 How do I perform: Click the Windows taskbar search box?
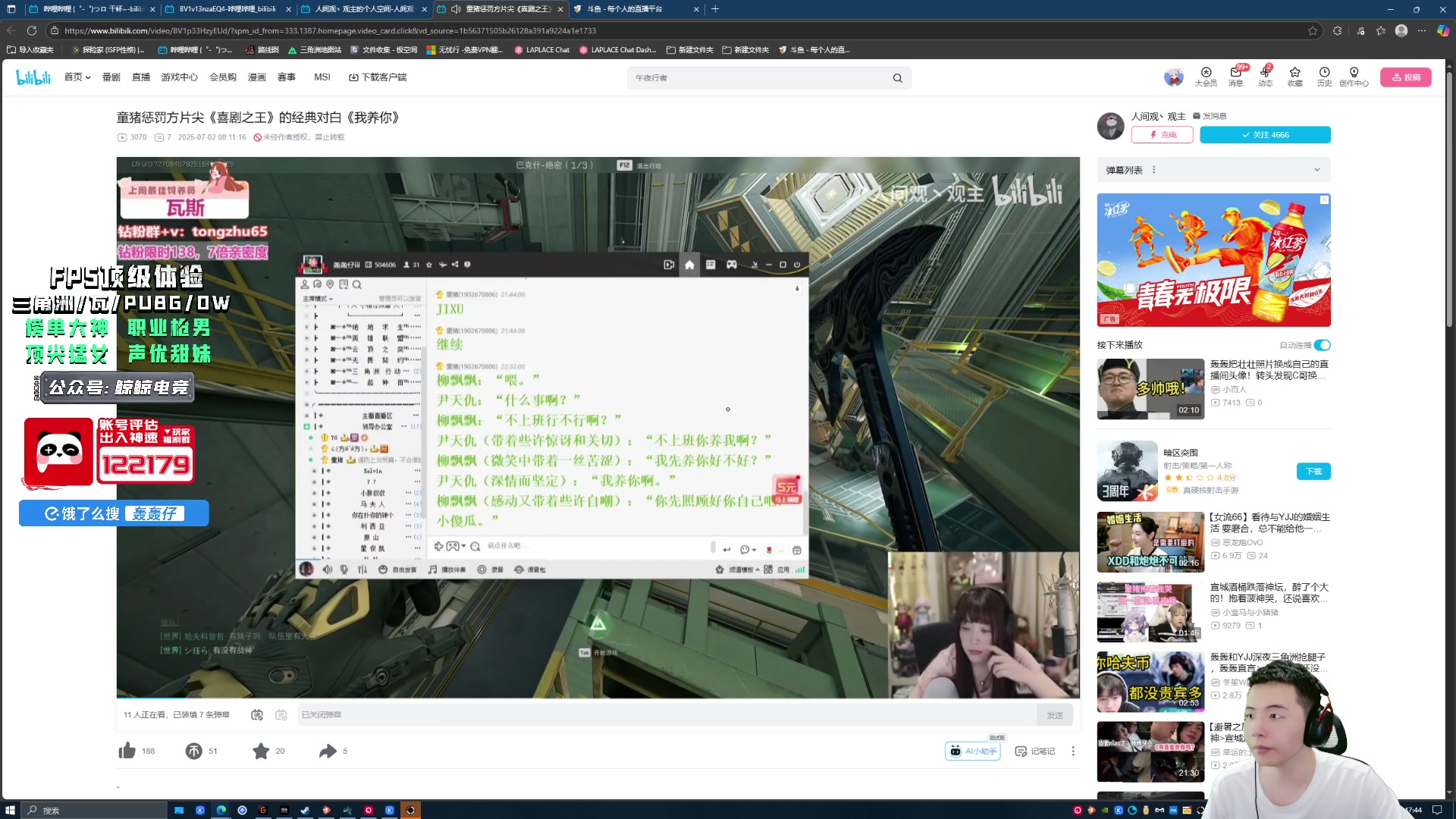coord(94,810)
